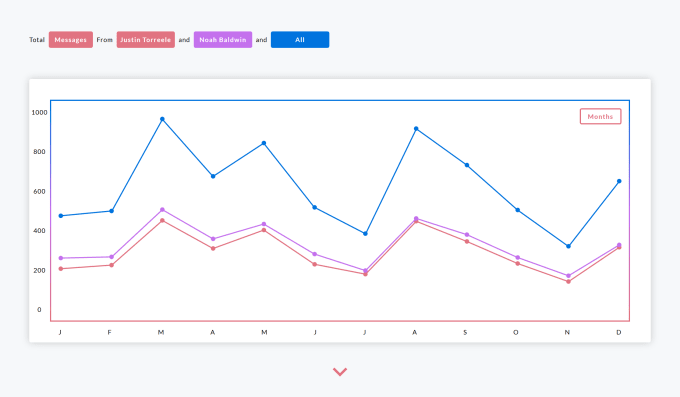This screenshot has height=397, width=680.
Task: Select the Justin Torreele filter button
Action: click(x=146, y=39)
